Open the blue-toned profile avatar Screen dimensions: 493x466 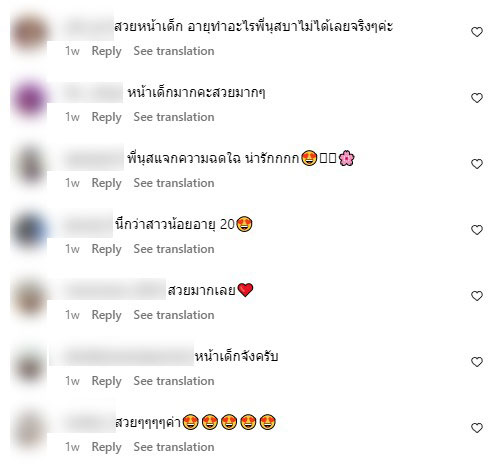29,231
